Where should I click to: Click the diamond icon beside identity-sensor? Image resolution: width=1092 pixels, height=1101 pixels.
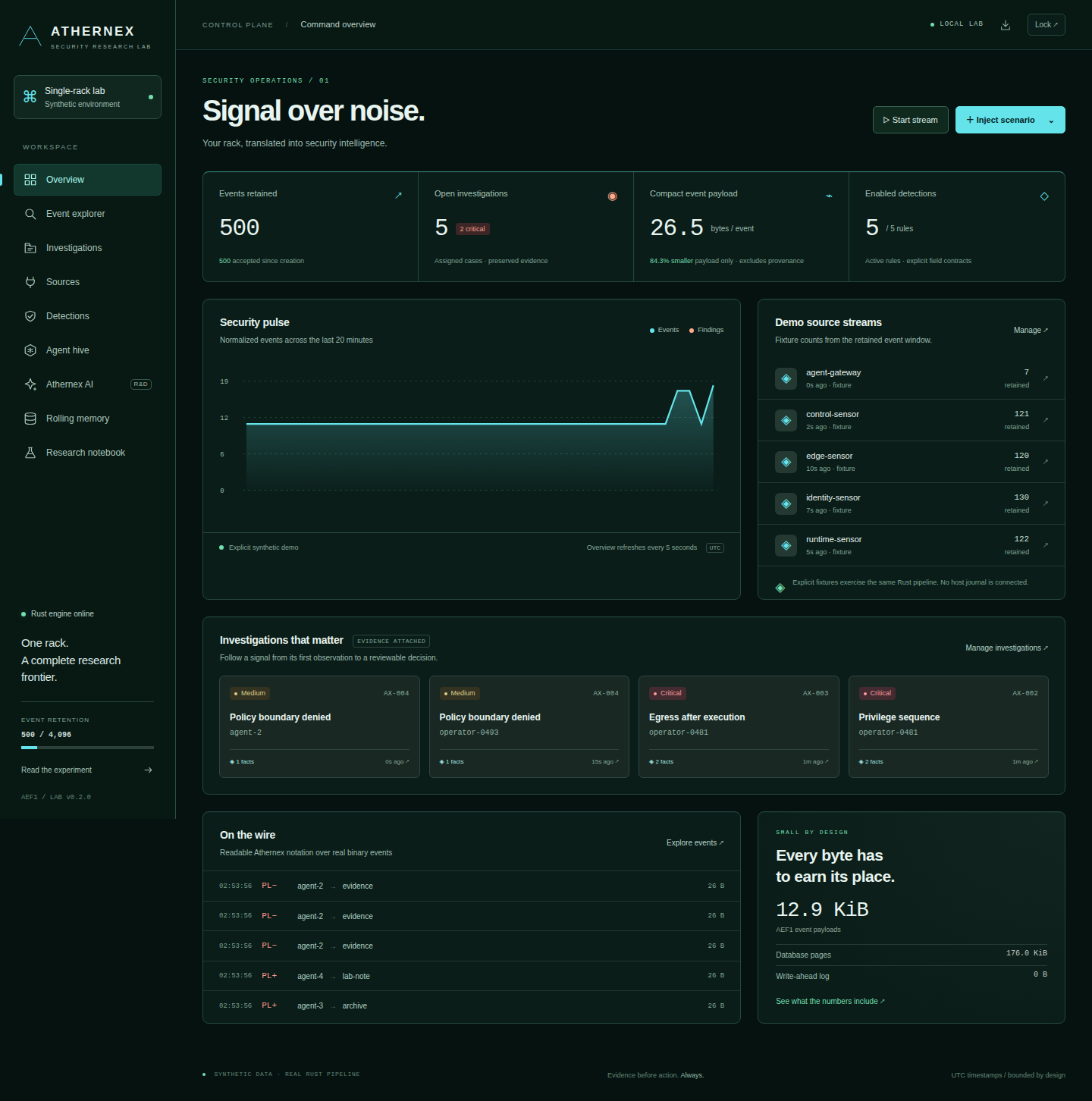pyautogui.click(x=786, y=503)
